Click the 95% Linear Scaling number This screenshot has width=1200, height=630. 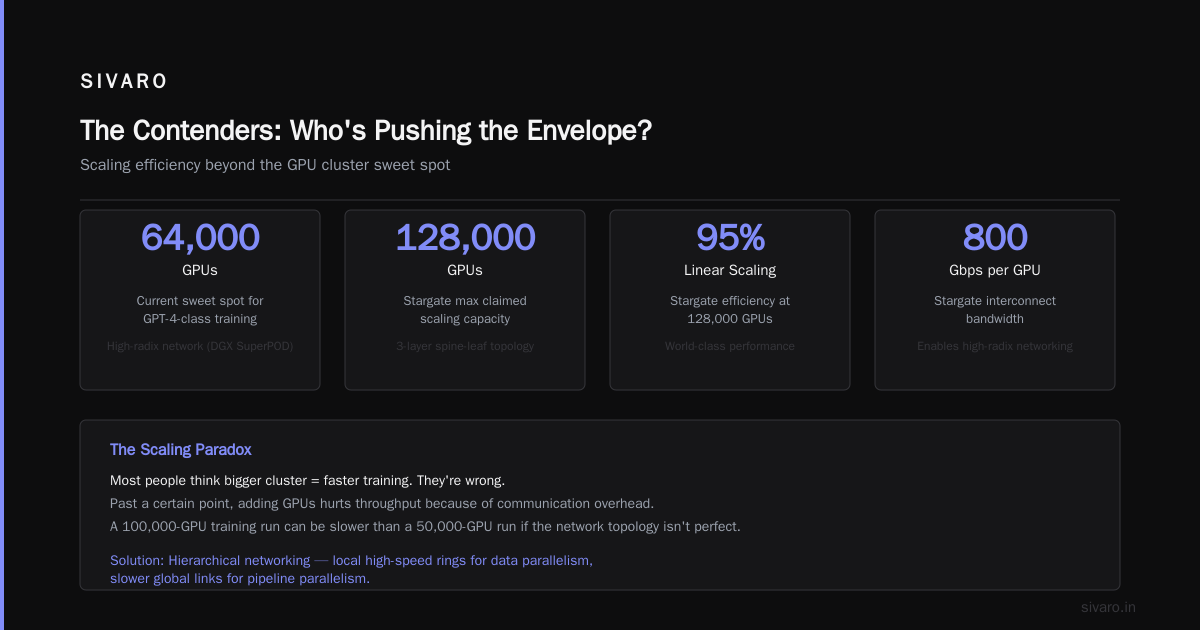[x=730, y=237]
